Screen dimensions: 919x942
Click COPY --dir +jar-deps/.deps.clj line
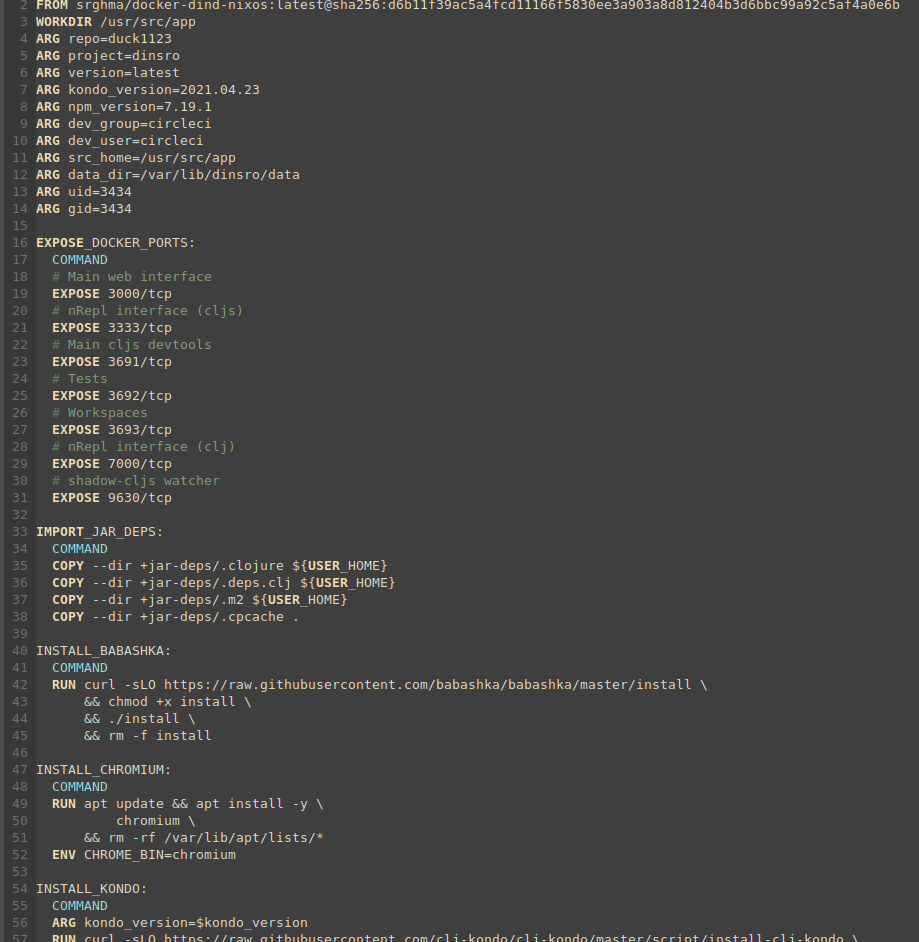224,583
